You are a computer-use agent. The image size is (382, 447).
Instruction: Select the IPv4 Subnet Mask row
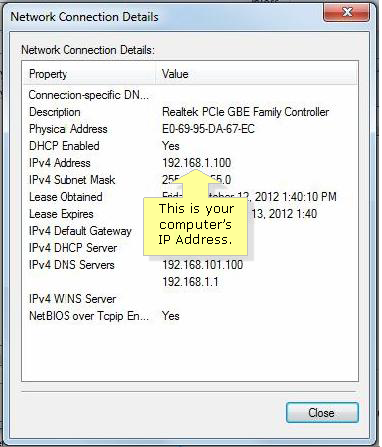(x=190, y=180)
